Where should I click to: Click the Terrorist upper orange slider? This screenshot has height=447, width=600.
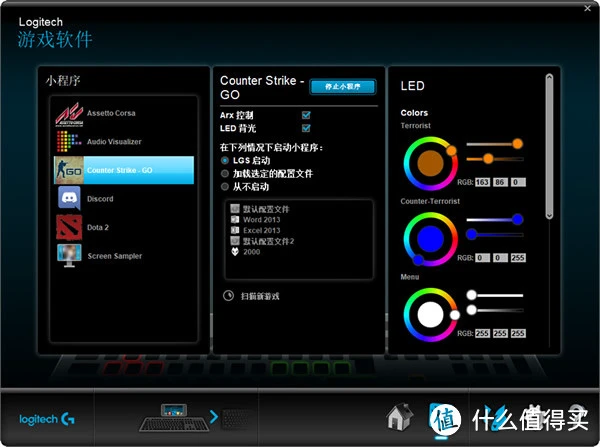tap(495, 144)
